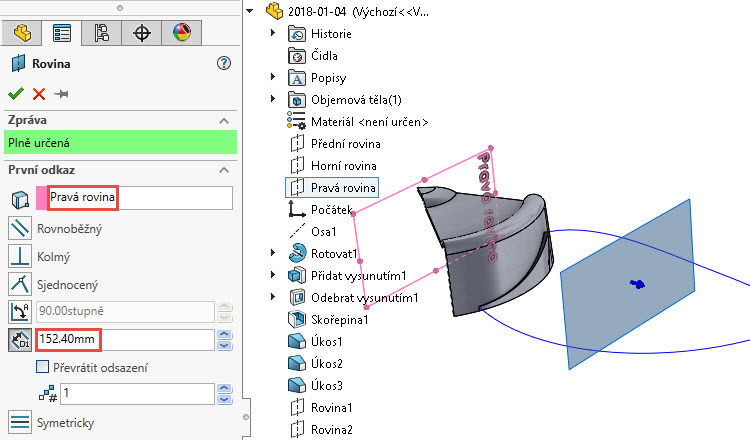The height and width of the screenshot is (440, 750).
Task: Select the Rovnoběžný parallel constraint
Action: click(x=20, y=229)
